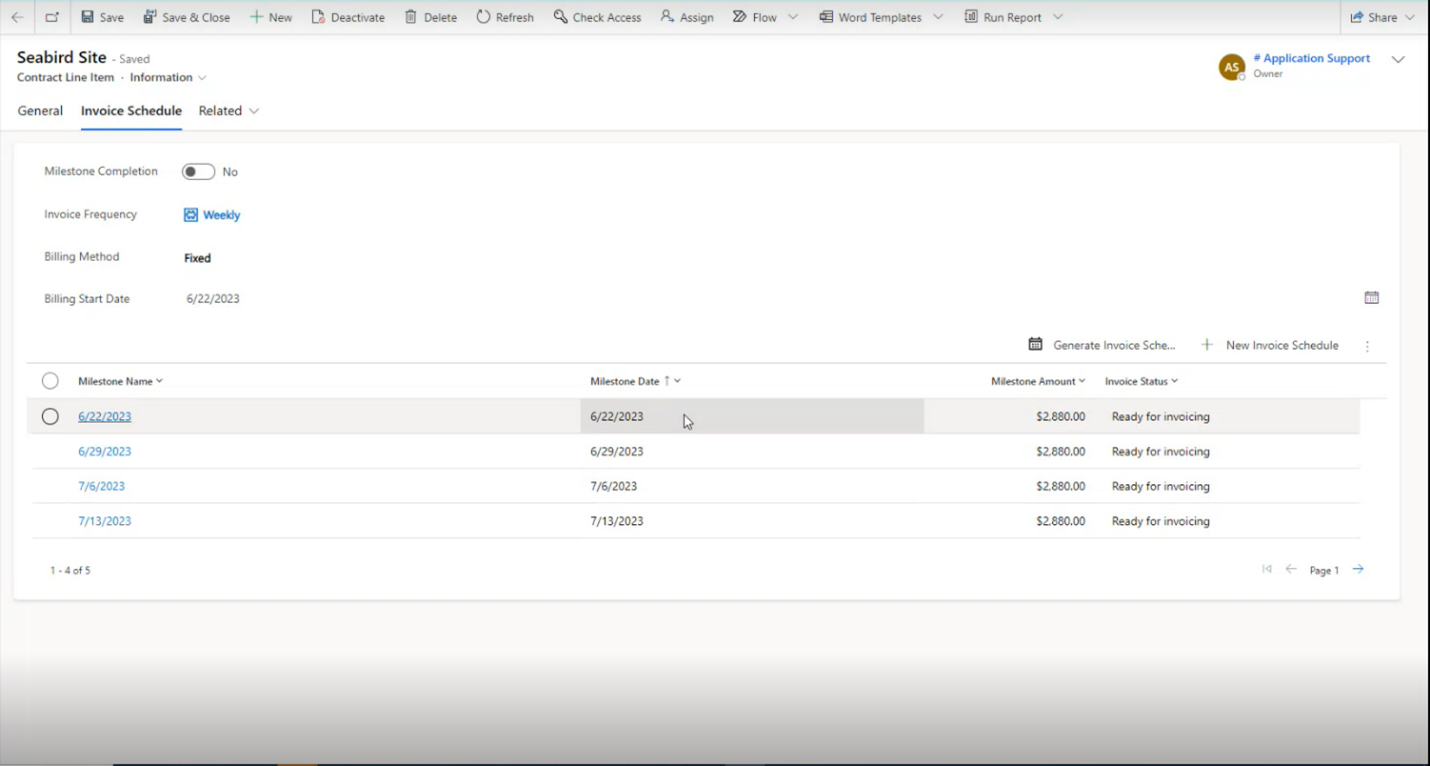
Task: Select all rows using header circle
Action: pos(50,381)
